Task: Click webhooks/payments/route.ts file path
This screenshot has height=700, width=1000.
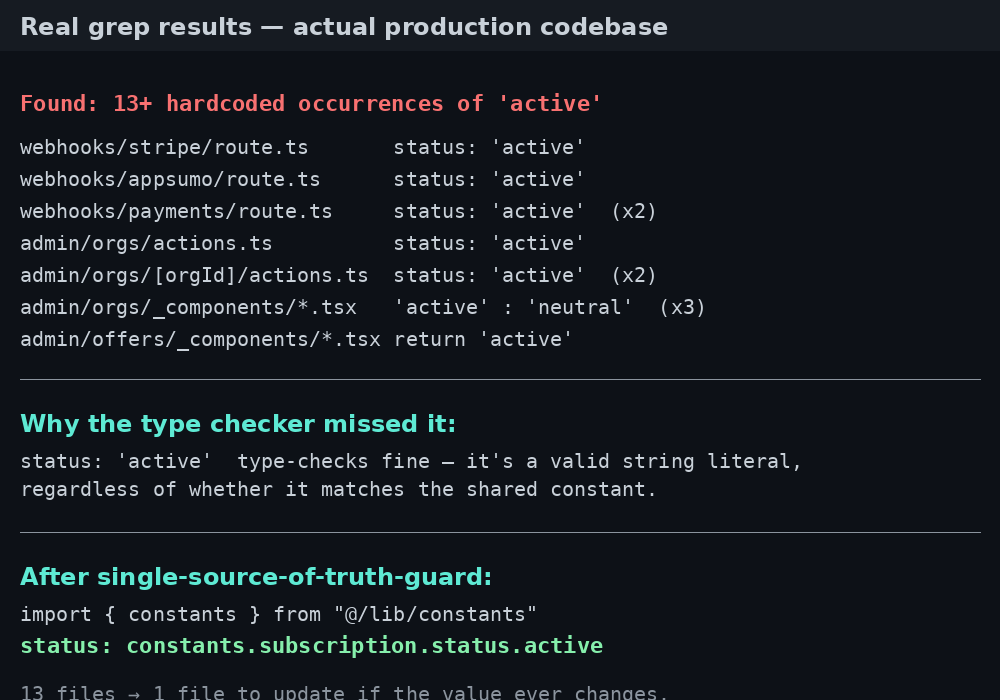Action: (x=176, y=211)
